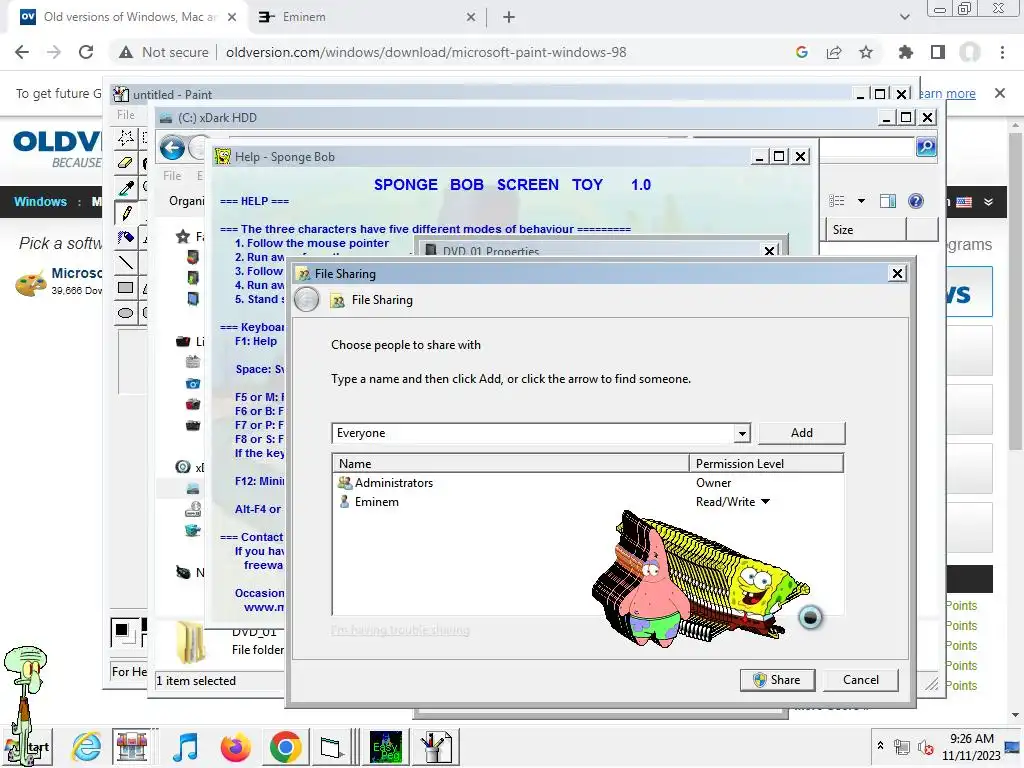The image size is (1024, 768).
Task: Click the Windows tab on oldversion site
Action: (x=40, y=202)
